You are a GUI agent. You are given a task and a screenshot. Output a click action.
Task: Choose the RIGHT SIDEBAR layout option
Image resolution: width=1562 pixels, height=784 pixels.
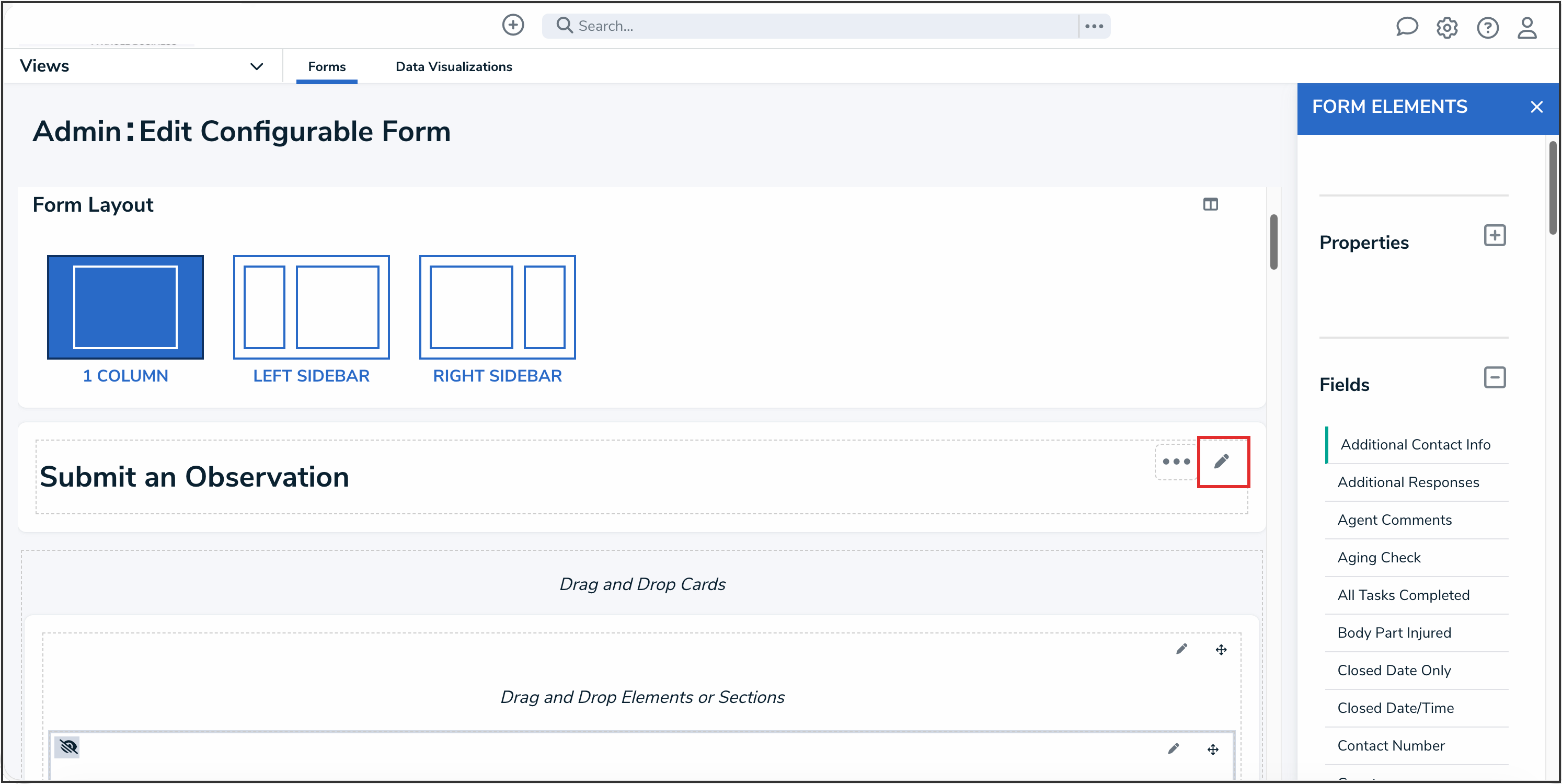497,307
